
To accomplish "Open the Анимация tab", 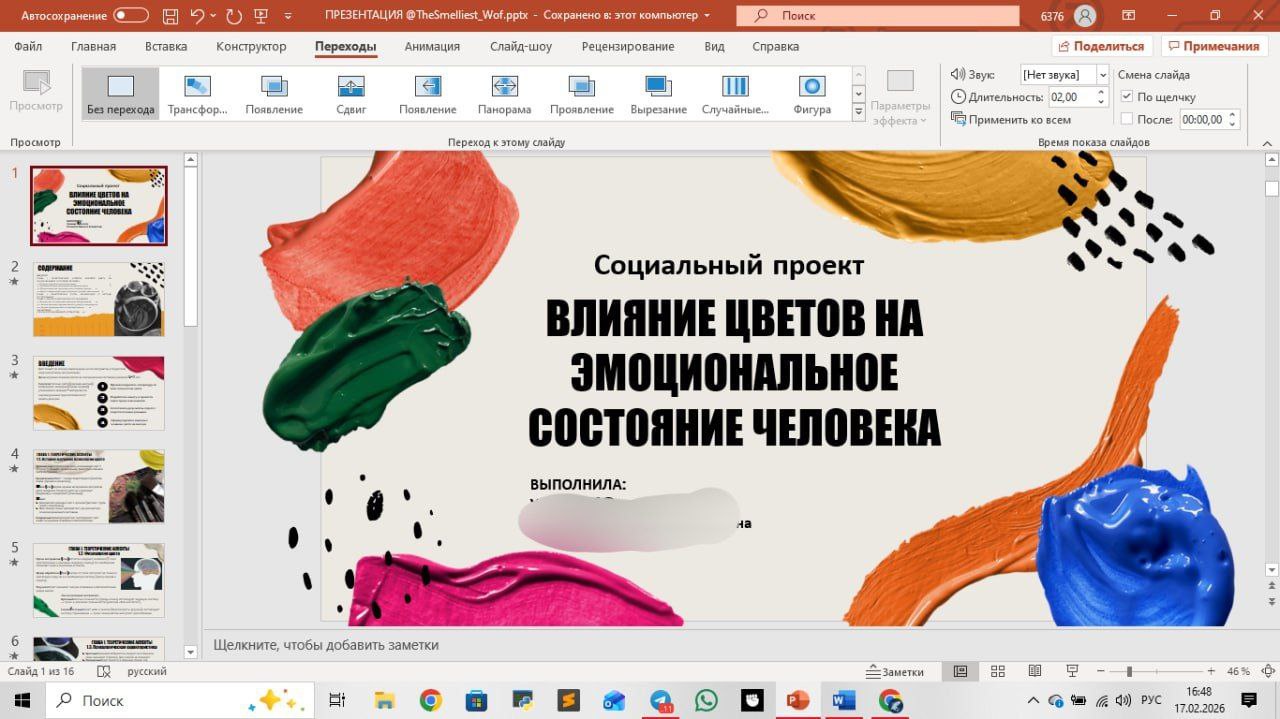I will [432, 46].
